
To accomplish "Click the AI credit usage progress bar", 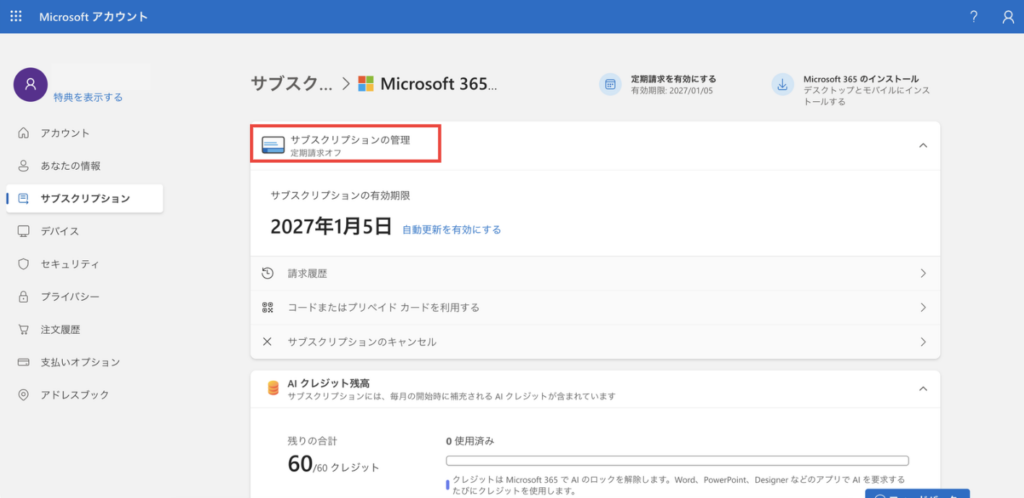I will [676, 461].
